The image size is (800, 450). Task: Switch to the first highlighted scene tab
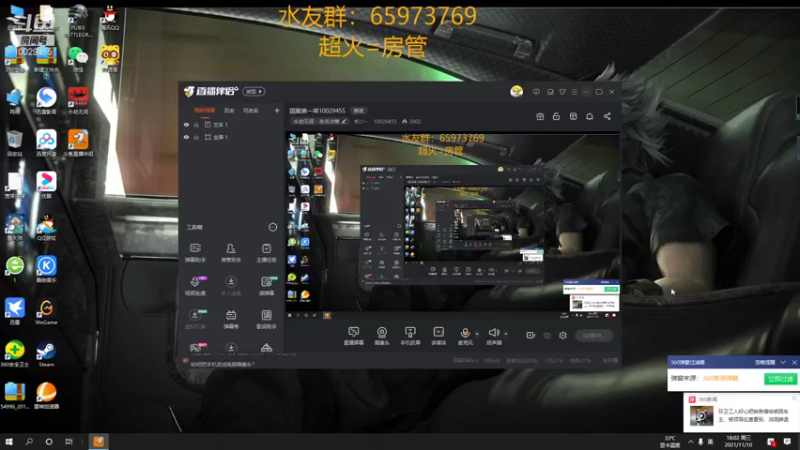(204, 110)
